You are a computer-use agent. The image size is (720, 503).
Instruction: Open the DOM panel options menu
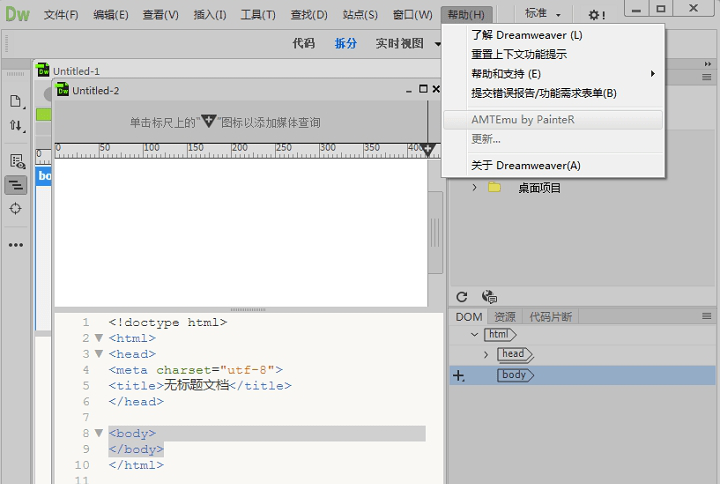[707, 316]
